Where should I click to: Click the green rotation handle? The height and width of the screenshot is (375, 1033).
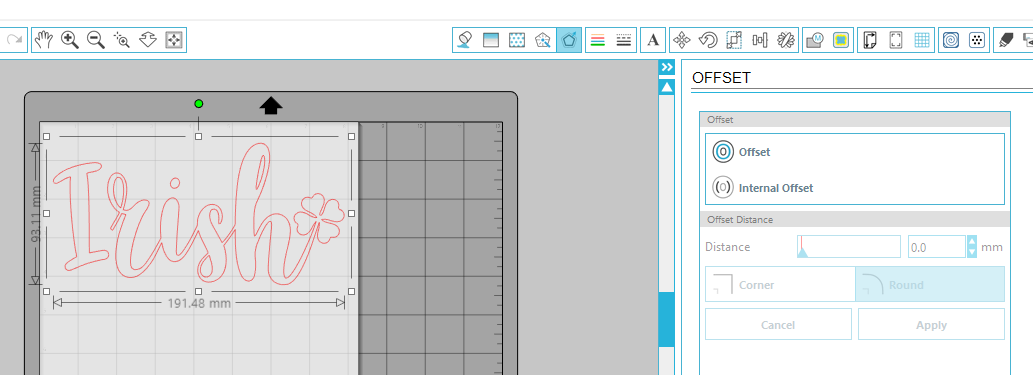pyautogui.click(x=199, y=103)
